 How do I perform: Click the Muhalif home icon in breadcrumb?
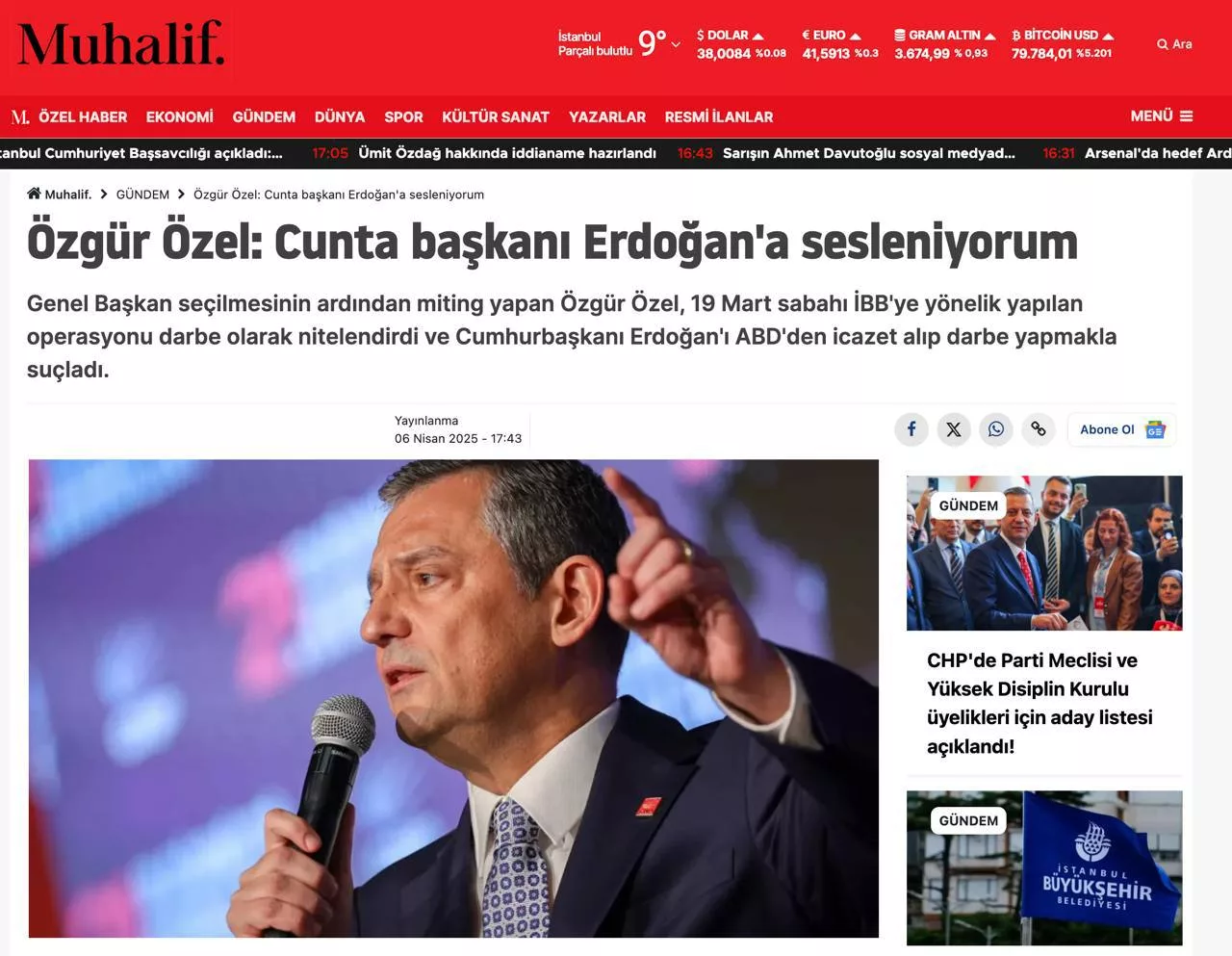pyautogui.click(x=34, y=194)
